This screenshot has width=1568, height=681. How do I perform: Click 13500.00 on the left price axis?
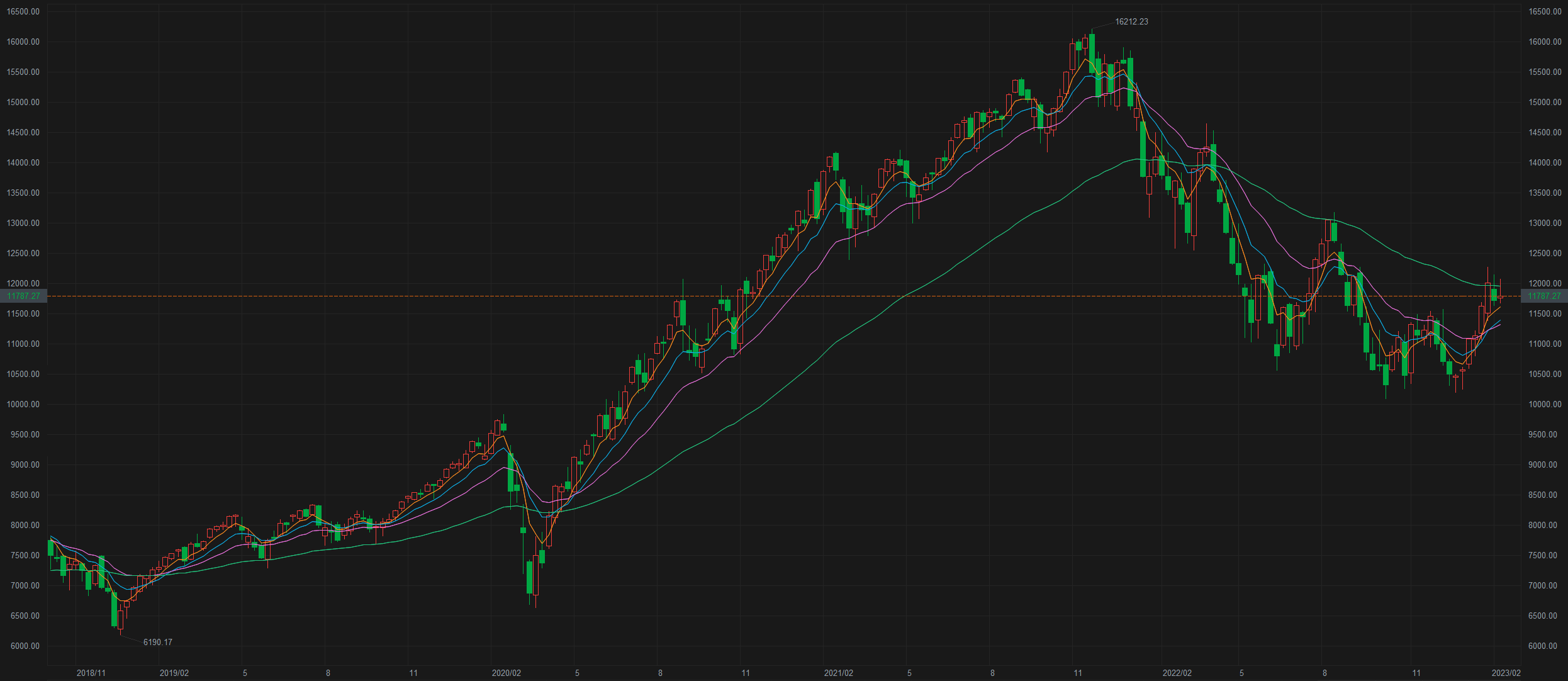pyautogui.click(x=23, y=193)
